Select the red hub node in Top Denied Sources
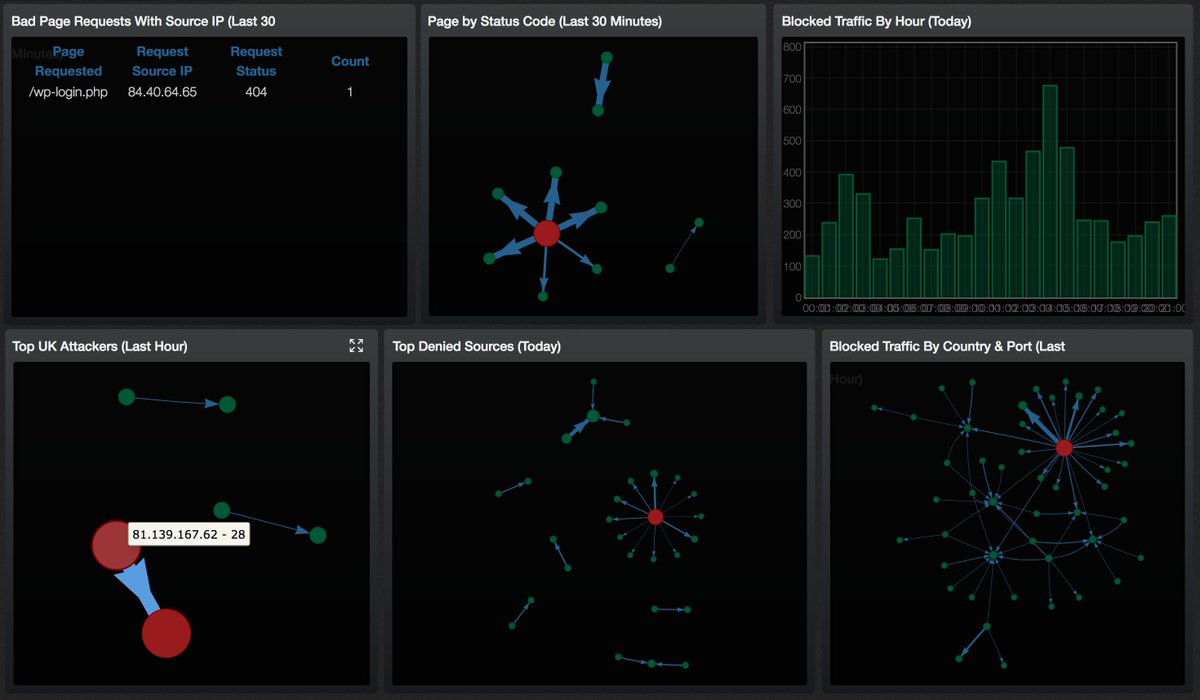This screenshot has width=1200, height=700. pos(655,517)
